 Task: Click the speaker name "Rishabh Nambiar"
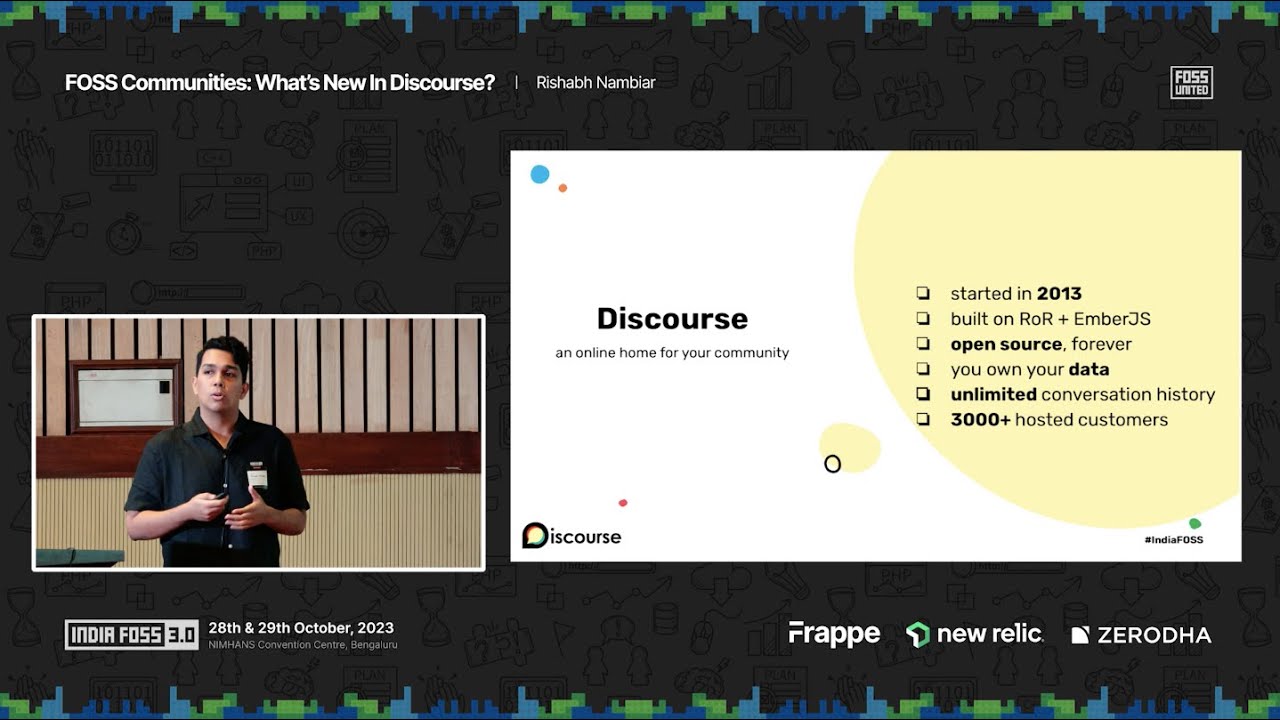[x=596, y=83]
